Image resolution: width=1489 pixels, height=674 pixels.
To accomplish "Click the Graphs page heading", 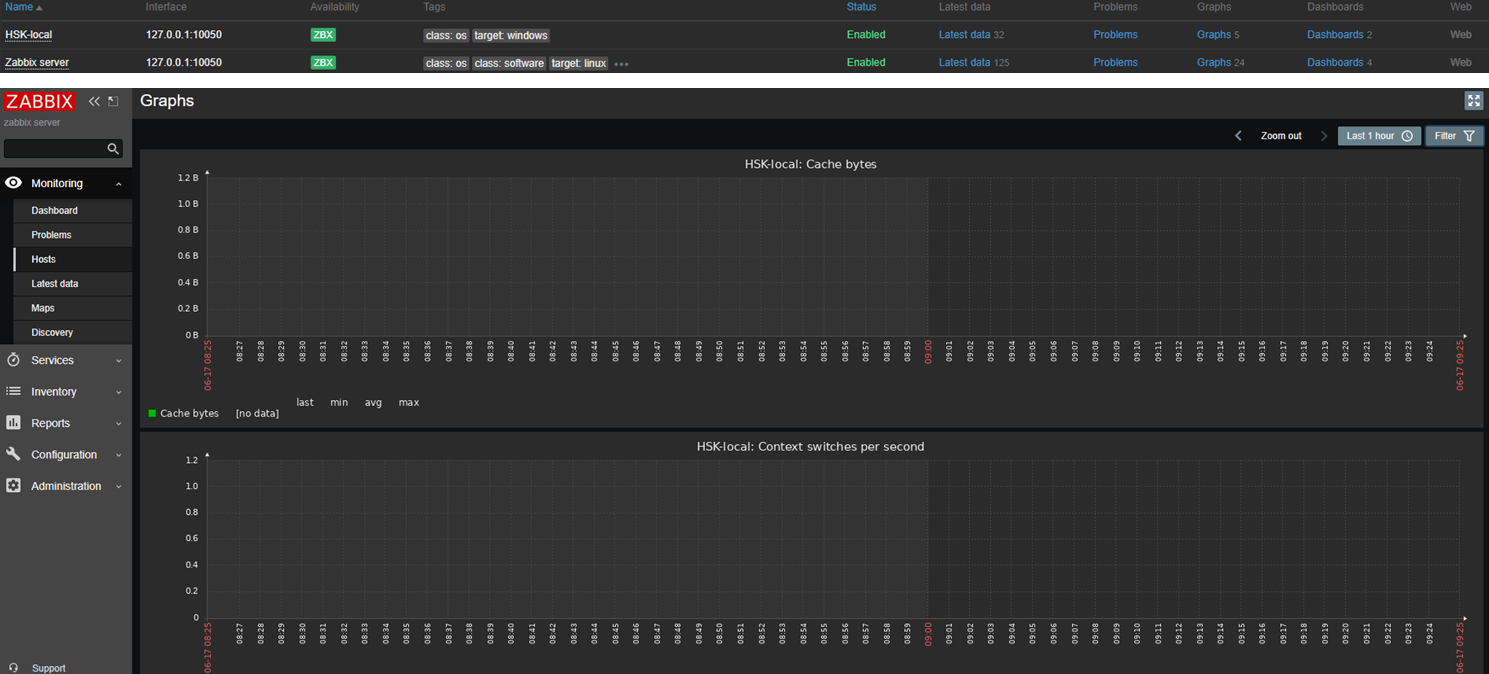I will point(167,101).
